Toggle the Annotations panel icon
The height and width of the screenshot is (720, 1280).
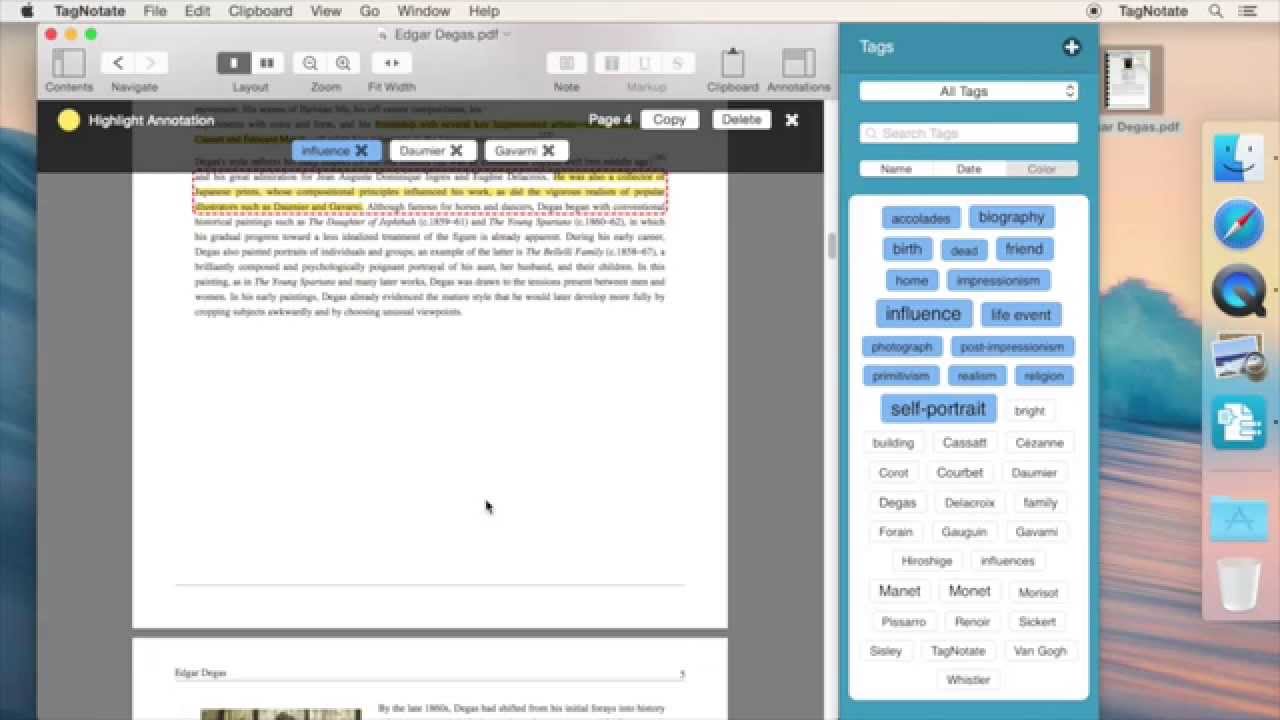(799, 63)
